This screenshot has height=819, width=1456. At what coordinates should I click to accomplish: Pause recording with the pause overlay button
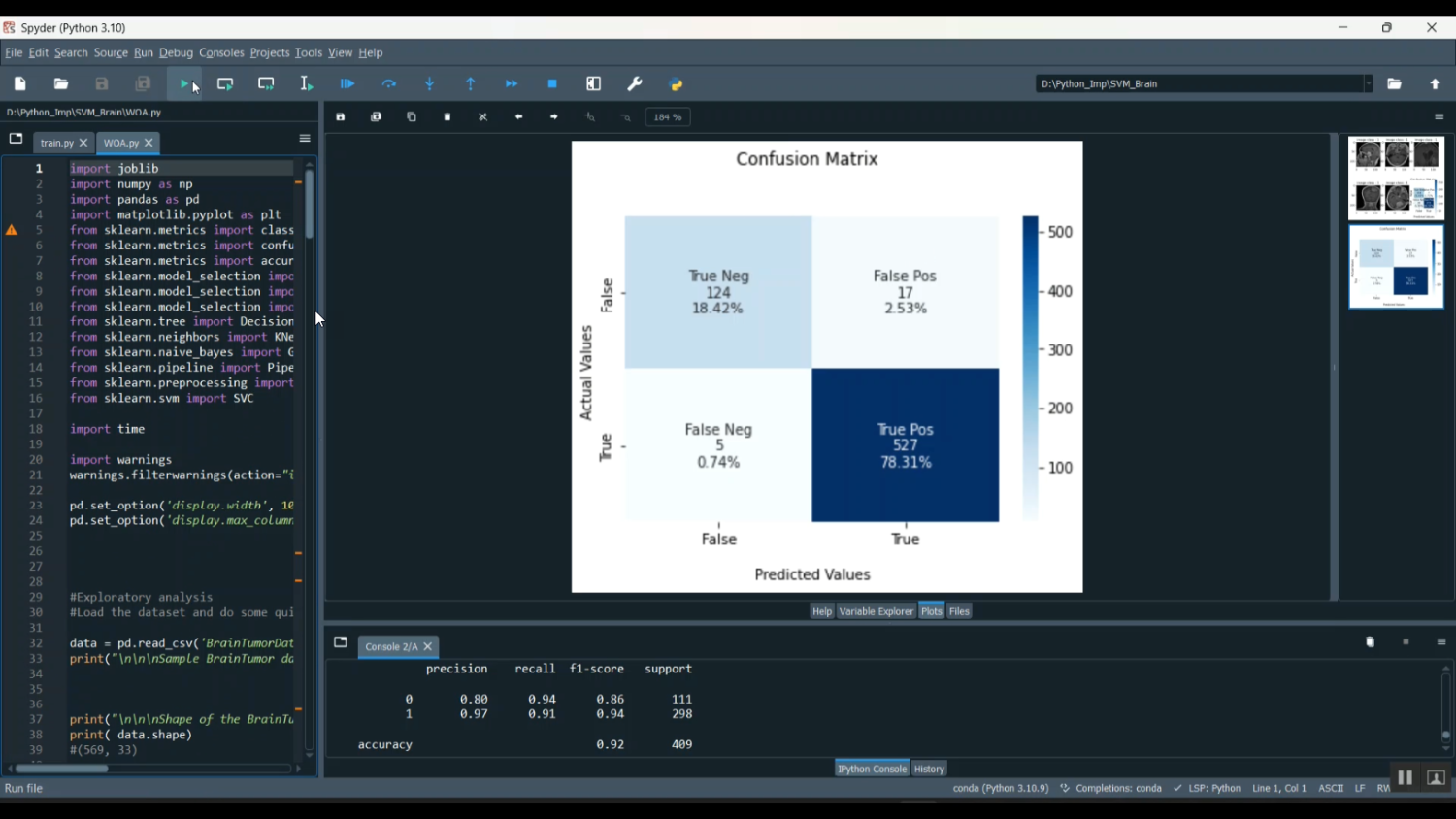coord(1405,777)
